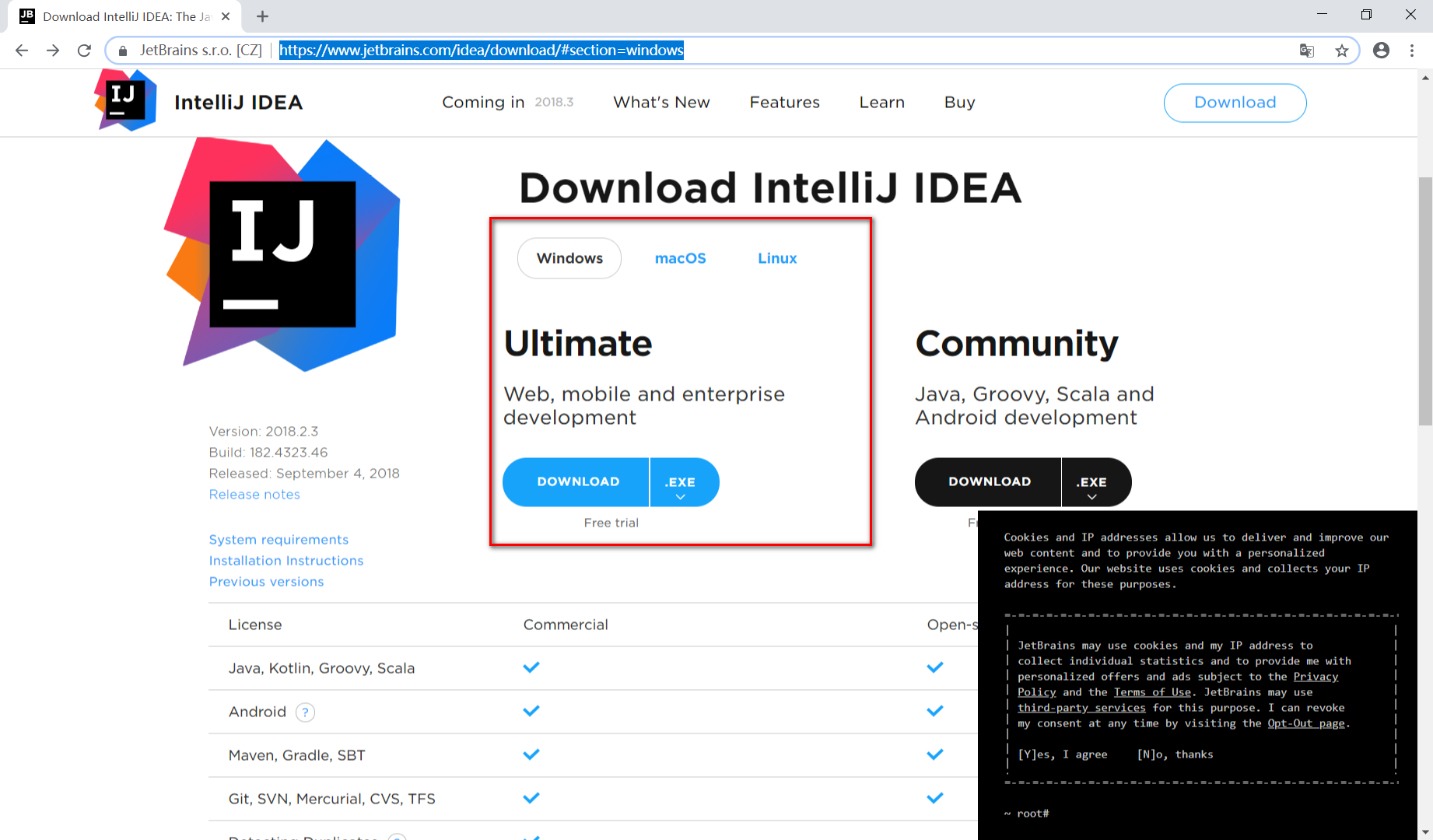1433x840 pixels.
Task: Expand the Community .EXE format dropdown
Action: click(x=1096, y=482)
